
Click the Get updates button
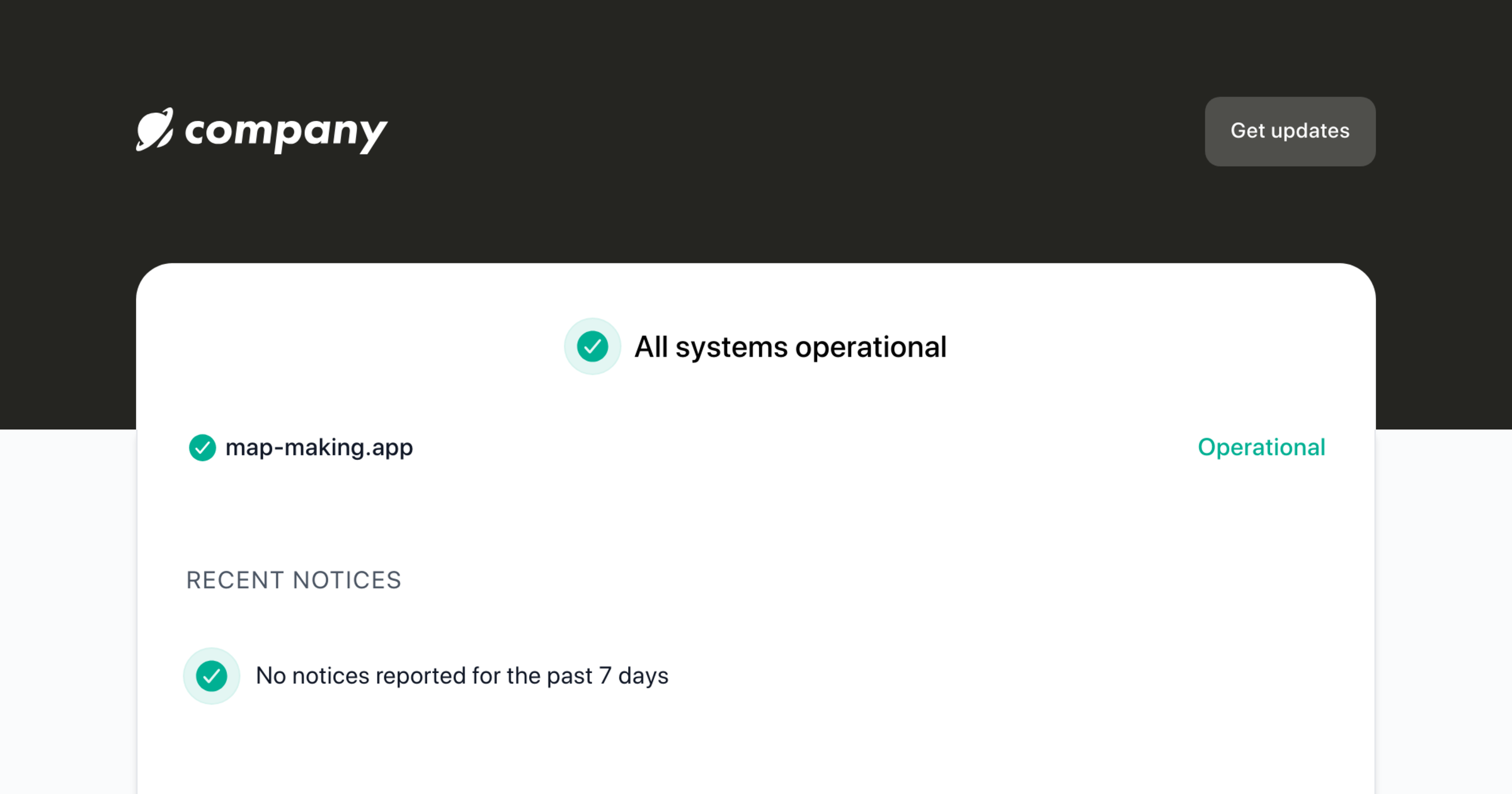tap(1290, 132)
